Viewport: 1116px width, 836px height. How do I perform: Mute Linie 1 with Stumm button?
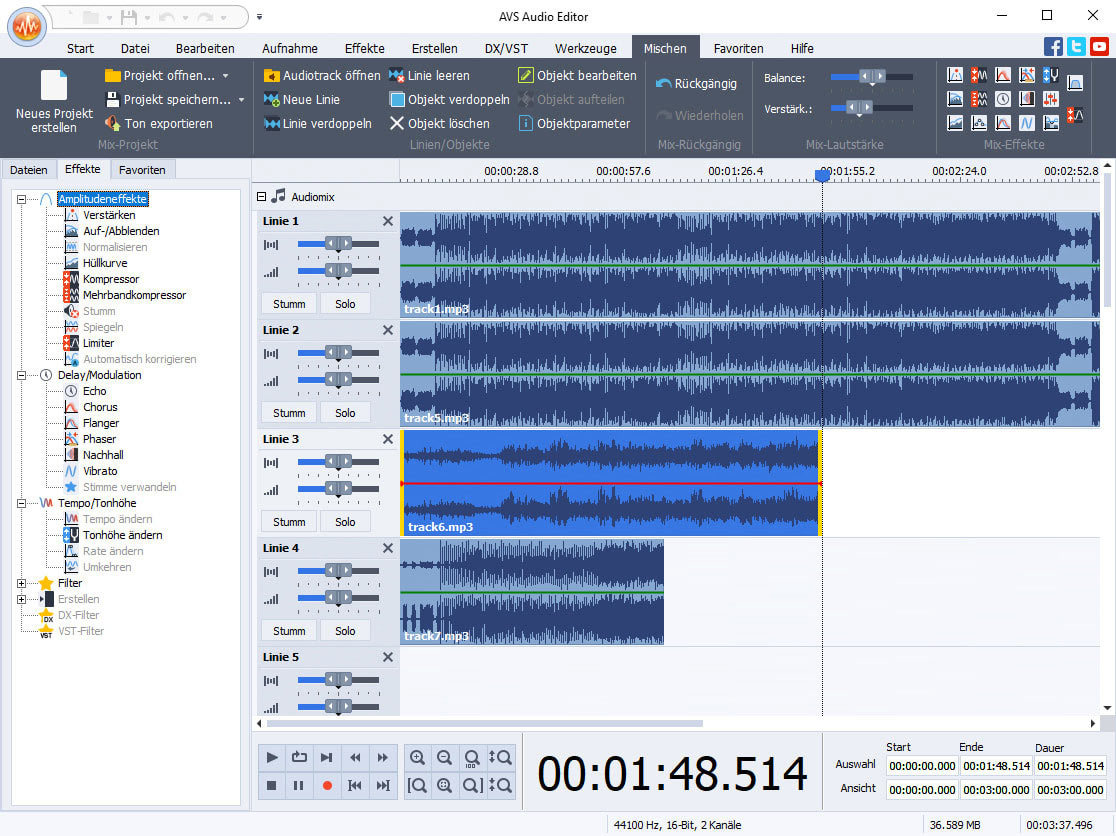(289, 304)
